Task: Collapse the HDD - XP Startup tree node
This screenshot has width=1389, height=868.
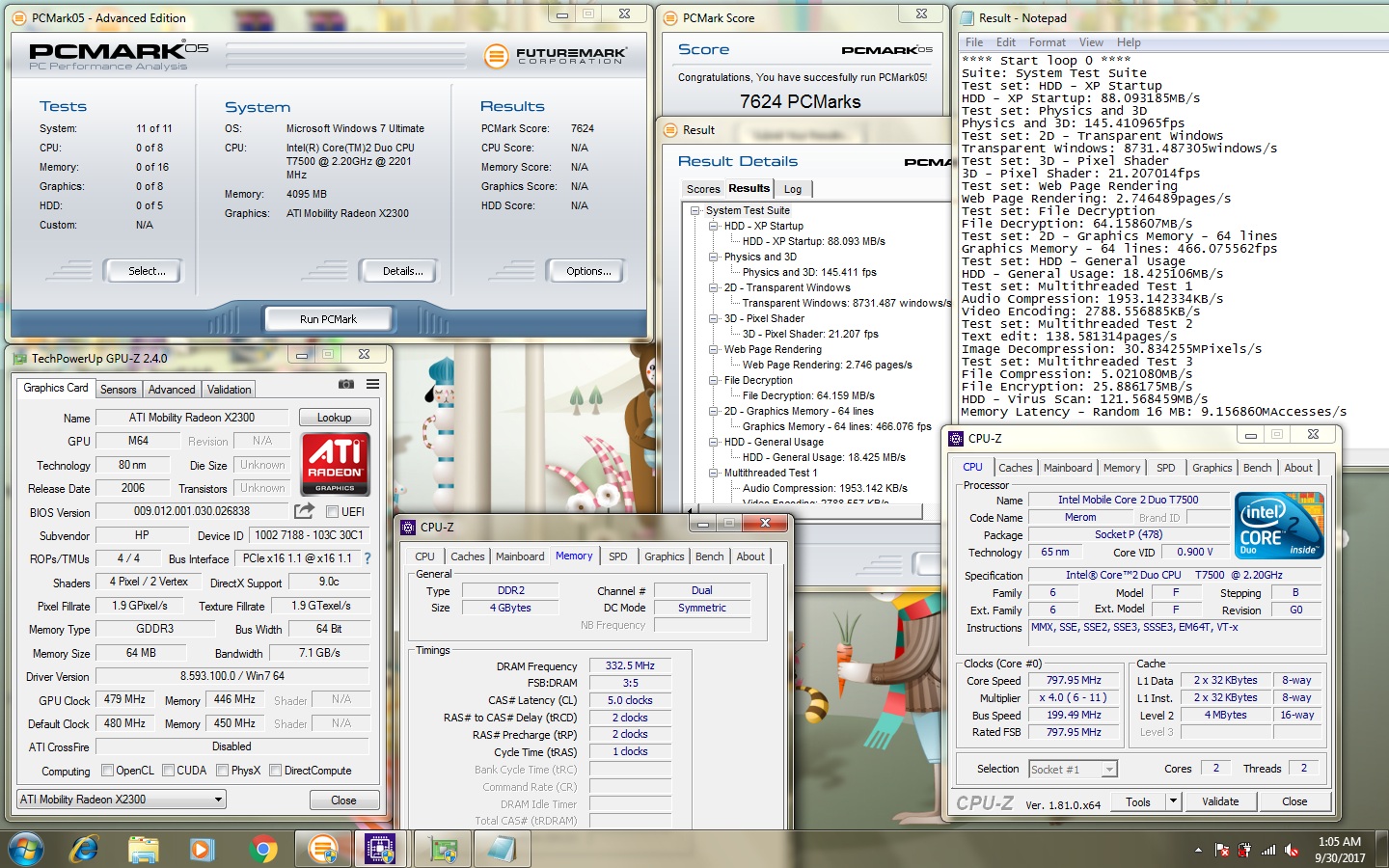Action: [714, 226]
